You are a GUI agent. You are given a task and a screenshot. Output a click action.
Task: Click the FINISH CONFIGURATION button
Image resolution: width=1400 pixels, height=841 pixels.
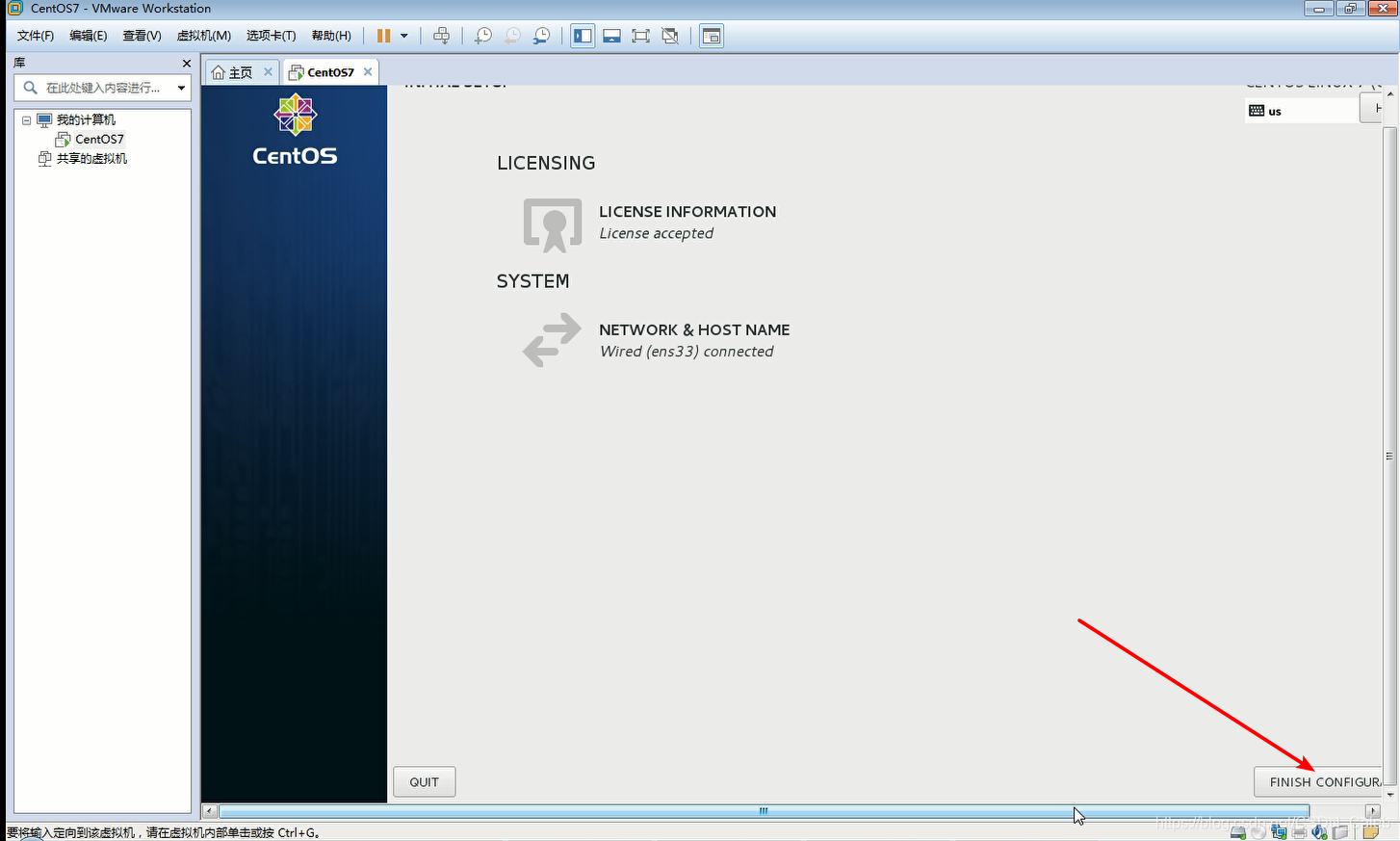[x=1318, y=782]
